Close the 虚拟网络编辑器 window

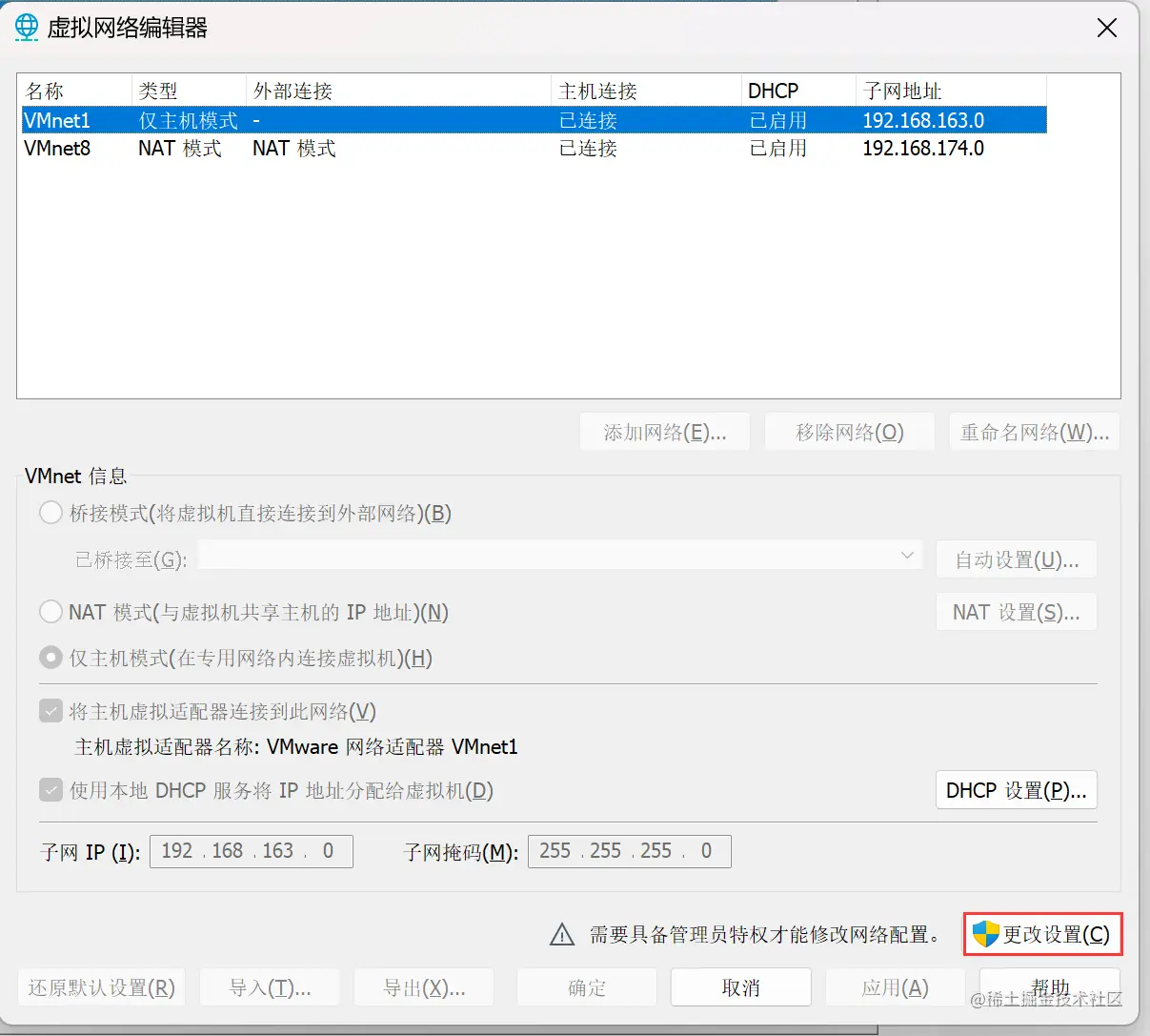tap(1106, 28)
